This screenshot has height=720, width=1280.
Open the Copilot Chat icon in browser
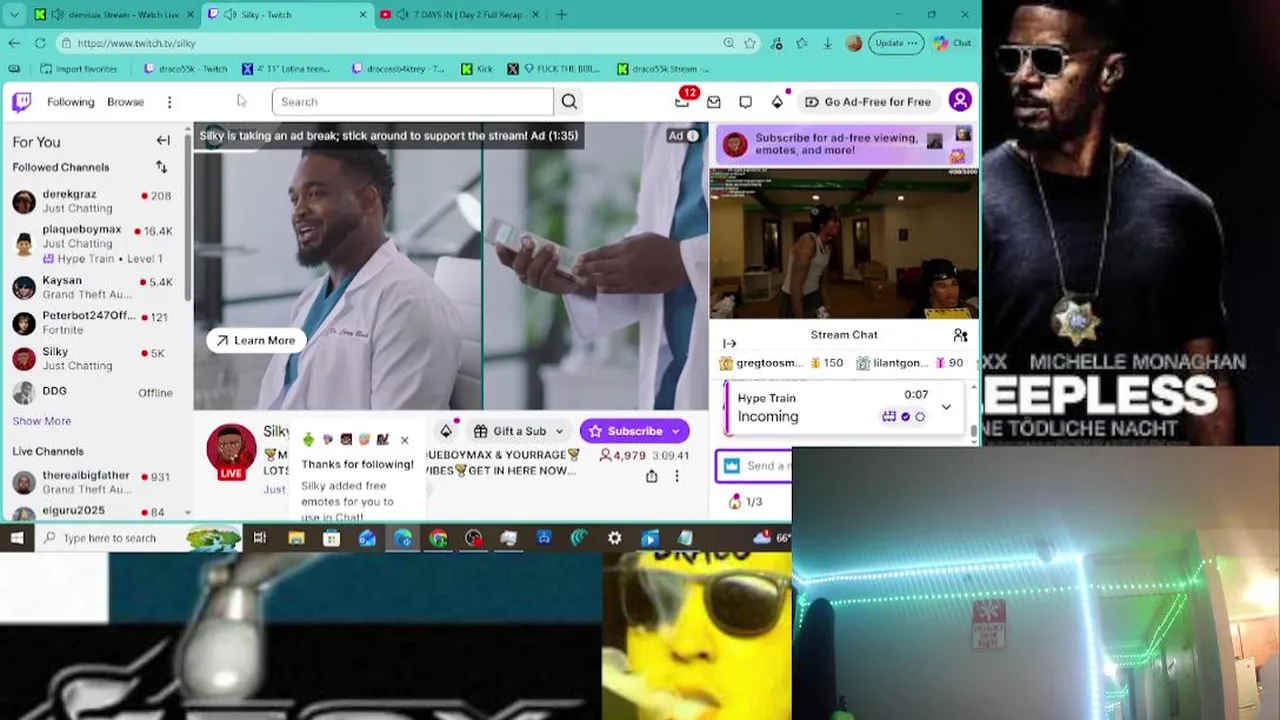tap(952, 43)
